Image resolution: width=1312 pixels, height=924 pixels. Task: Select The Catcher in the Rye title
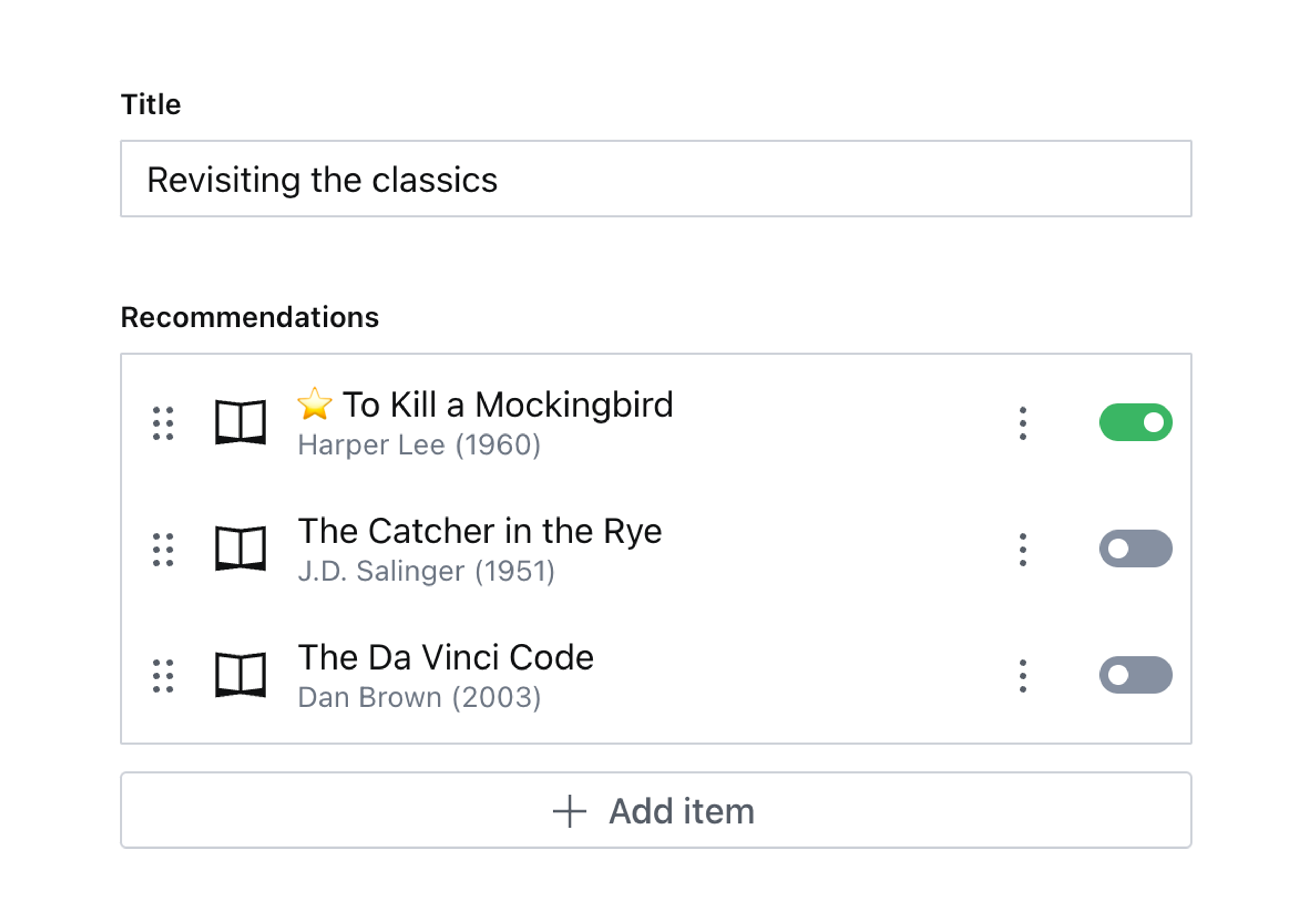(x=480, y=531)
